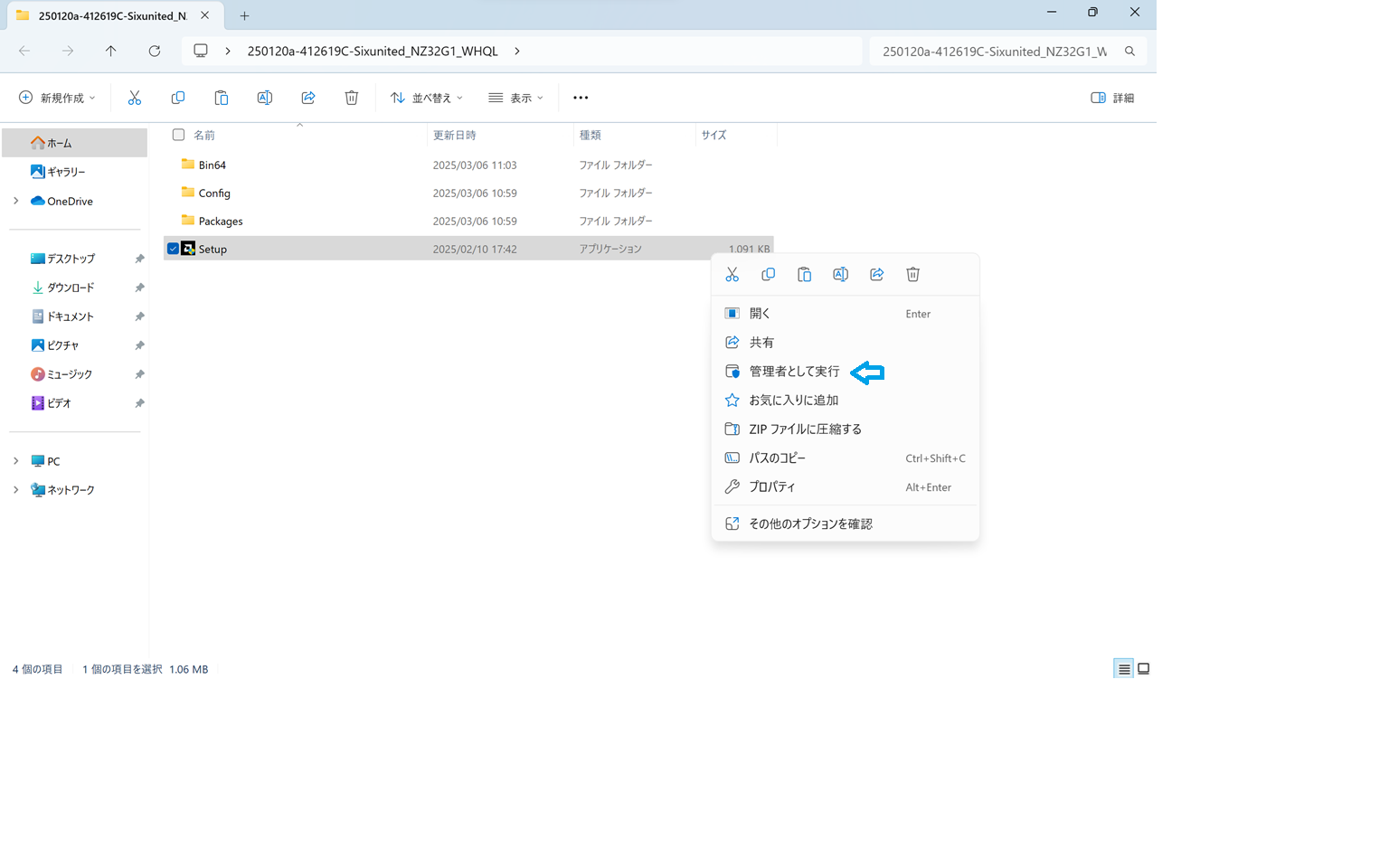
Task: Open ダウンロード in the sidebar
Action: pos(71,288)
